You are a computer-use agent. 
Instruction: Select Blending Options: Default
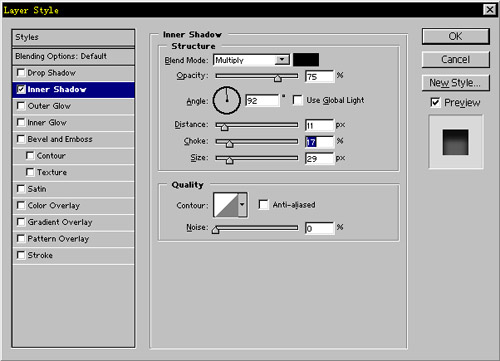click(73, 56)
